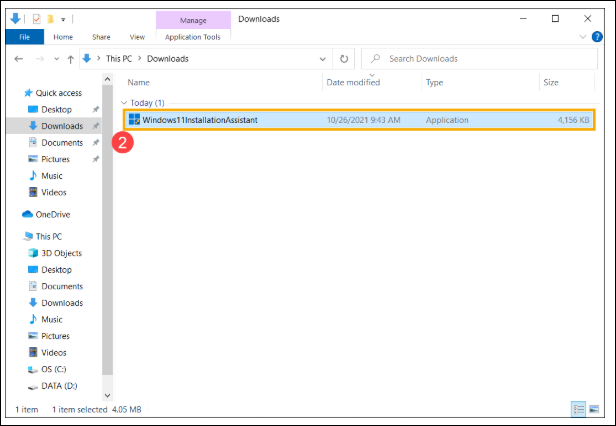Switch to the Home ribbon tab

tap(63, 37)
